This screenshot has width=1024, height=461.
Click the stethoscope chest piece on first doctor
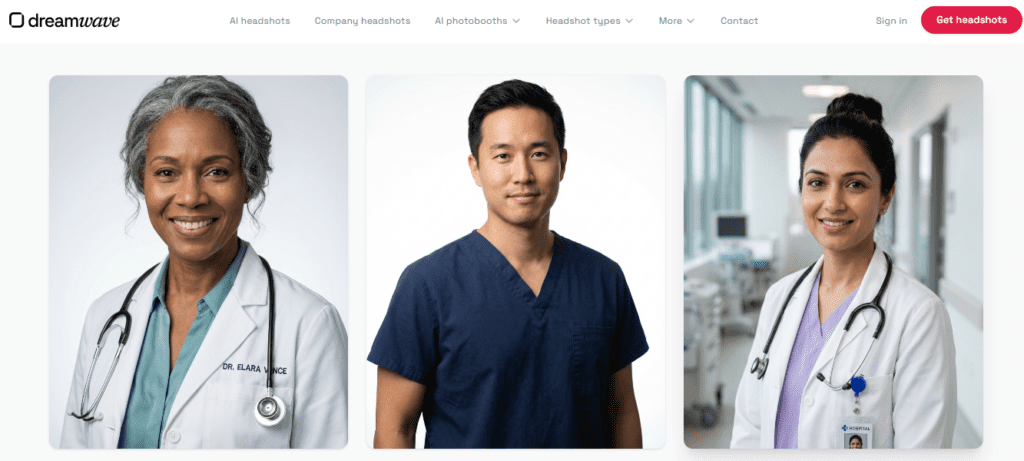270,411
